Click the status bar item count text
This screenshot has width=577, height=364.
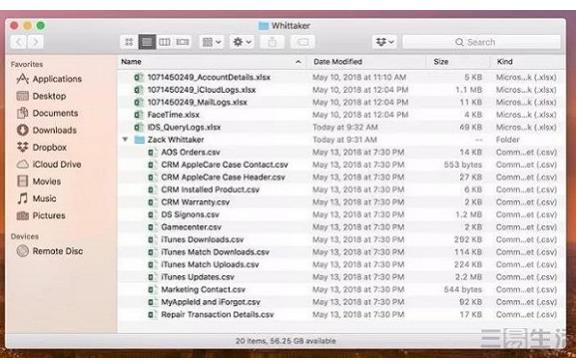click(x=286, y=341)
